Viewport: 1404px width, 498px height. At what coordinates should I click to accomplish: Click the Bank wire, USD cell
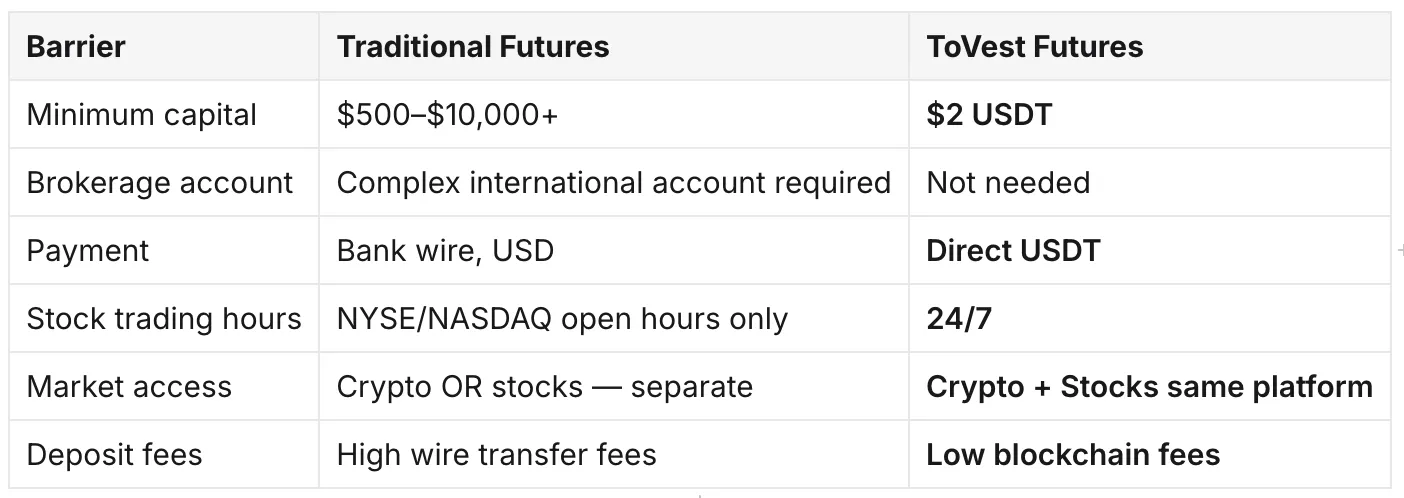click(x=445, y=250)
